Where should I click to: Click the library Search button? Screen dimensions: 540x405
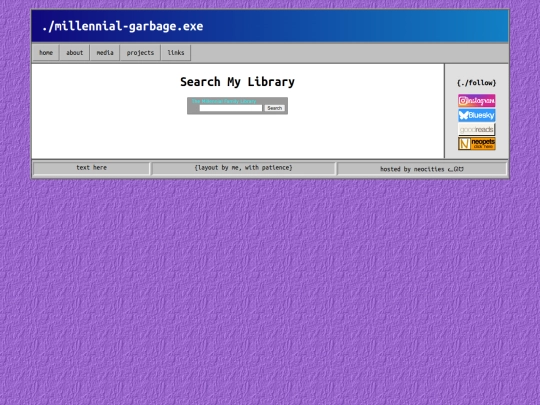click(274, 108)
